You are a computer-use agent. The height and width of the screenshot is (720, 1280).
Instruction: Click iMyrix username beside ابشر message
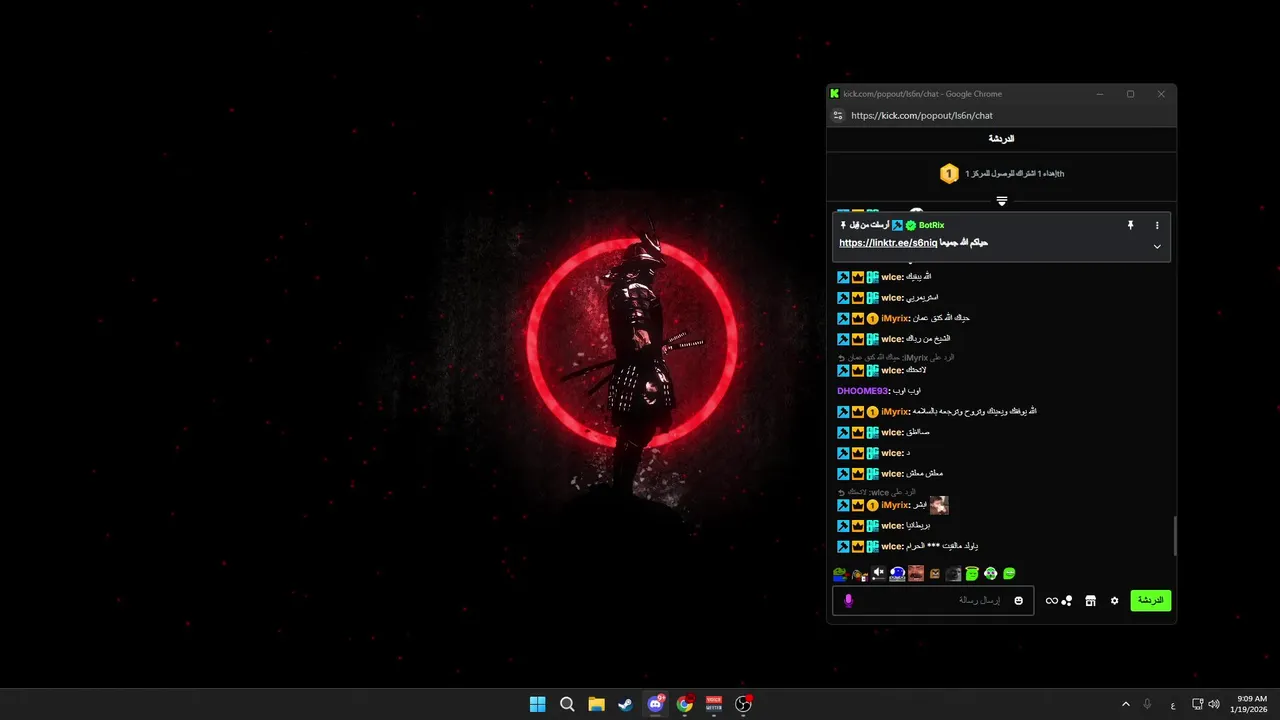(x=894, y=505)
